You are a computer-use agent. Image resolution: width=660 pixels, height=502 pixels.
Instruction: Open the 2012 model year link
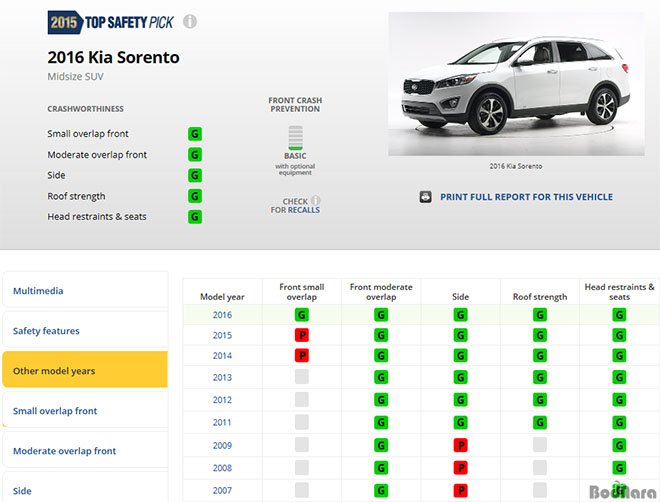coord(222,400)
